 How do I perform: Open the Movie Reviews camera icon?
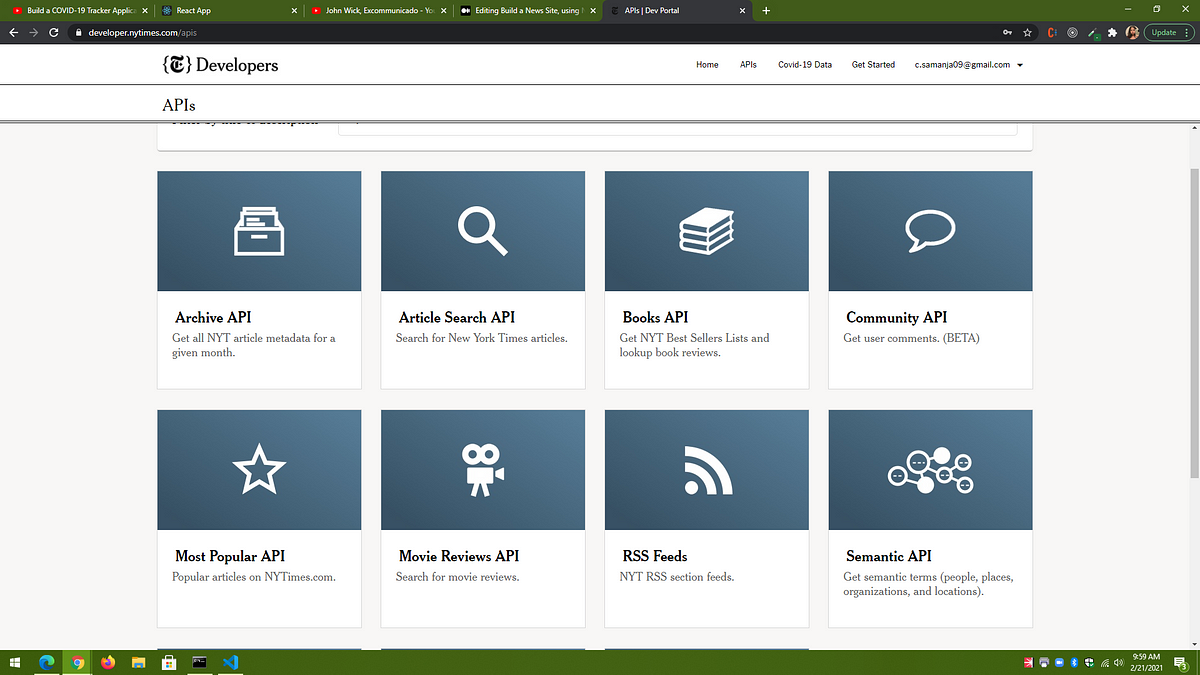(483, 470)
